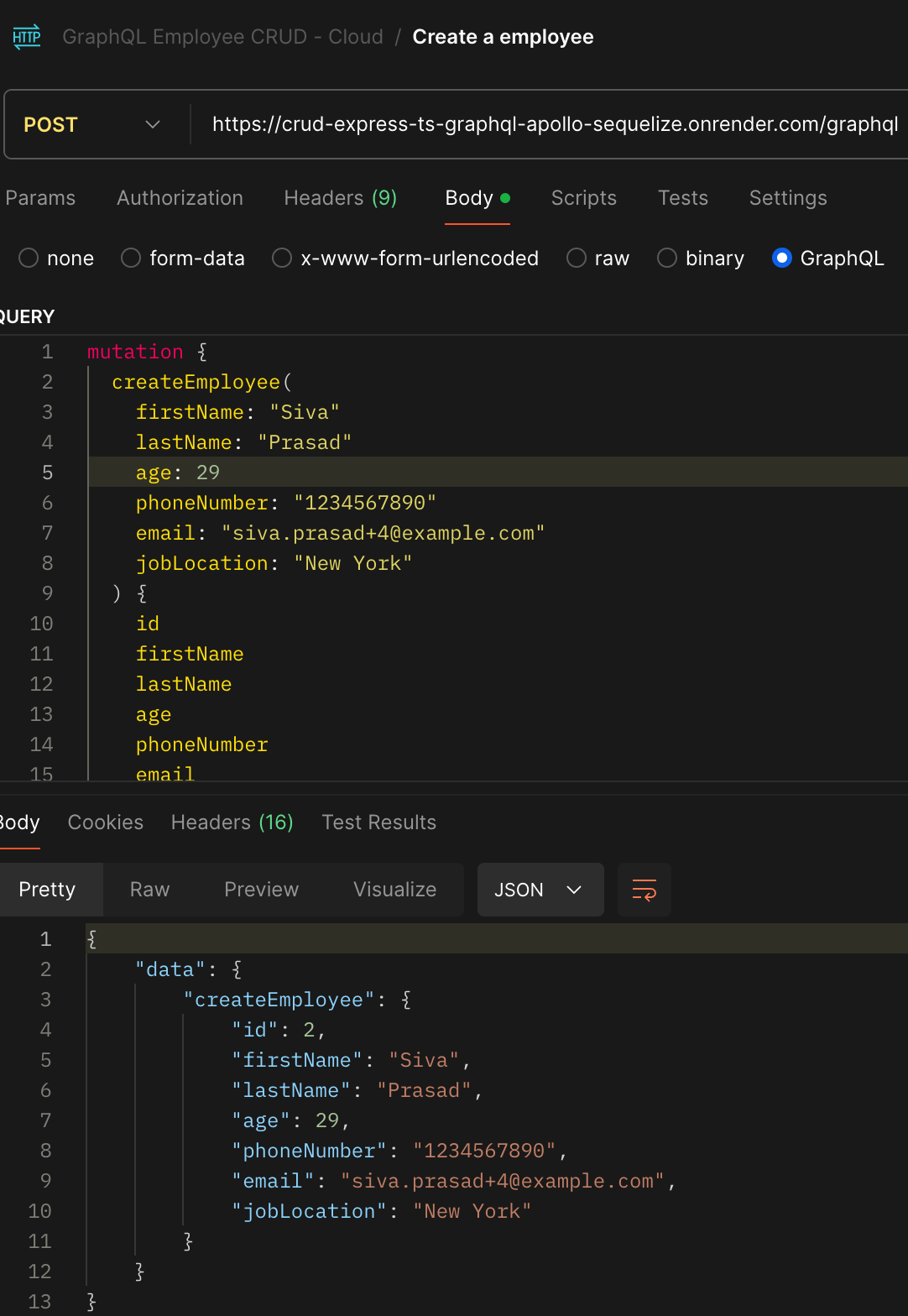Click the phoneNumber: "1234567890" query line
The image size is (908, 1316).
point(286,503)
